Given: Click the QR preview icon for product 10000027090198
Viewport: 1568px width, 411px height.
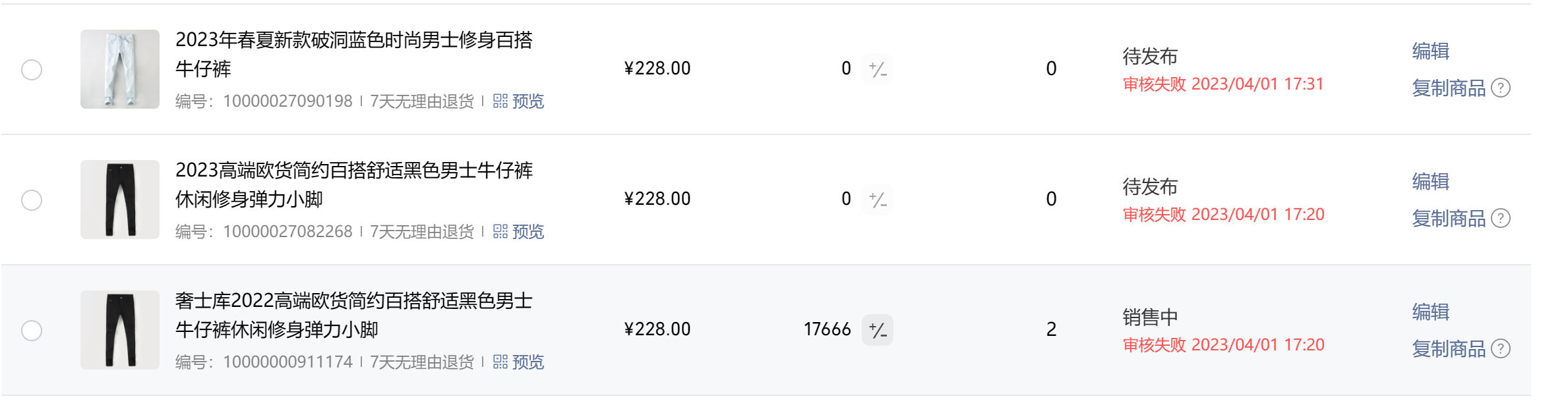Looking at the screenshot, I should pyautogui.click(x=500, y=101).
